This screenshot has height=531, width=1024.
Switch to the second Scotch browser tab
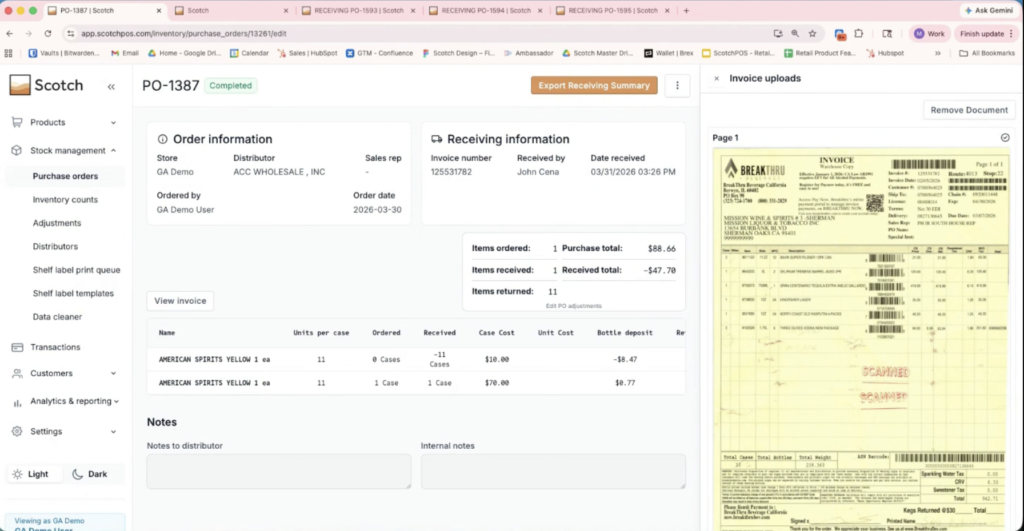click(230, 10)
